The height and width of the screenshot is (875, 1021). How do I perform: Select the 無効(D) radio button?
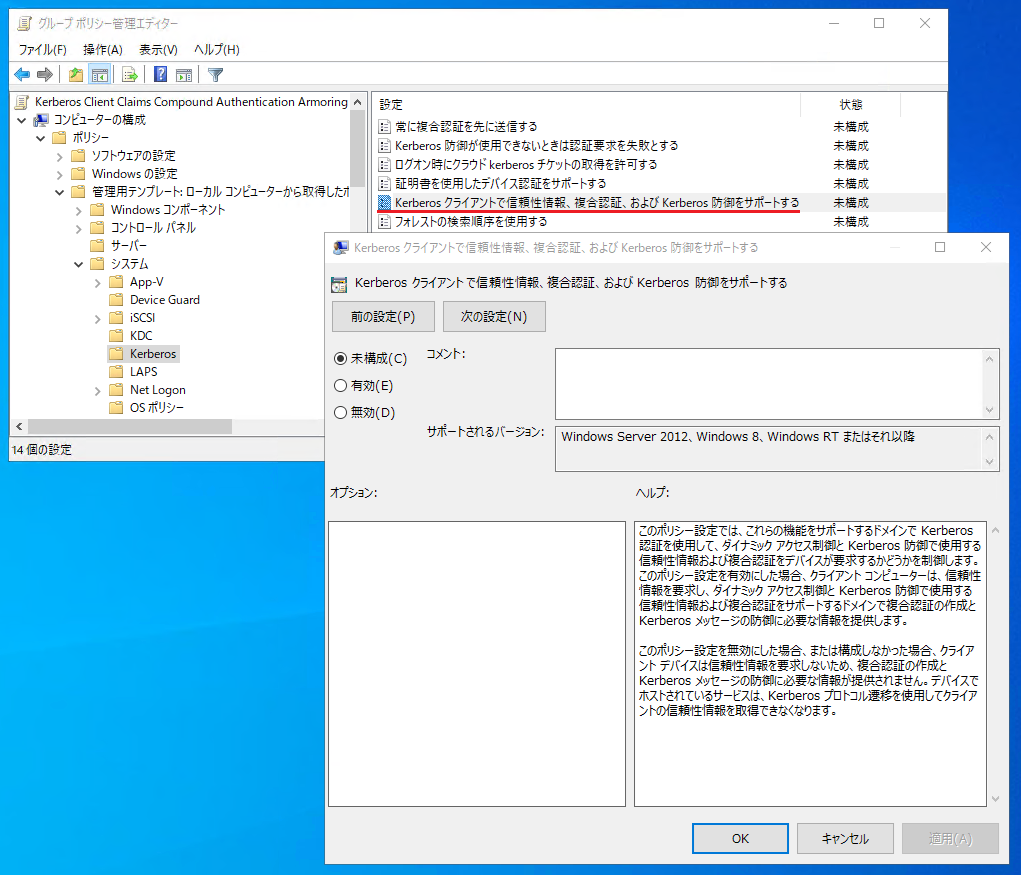point(340,412)
